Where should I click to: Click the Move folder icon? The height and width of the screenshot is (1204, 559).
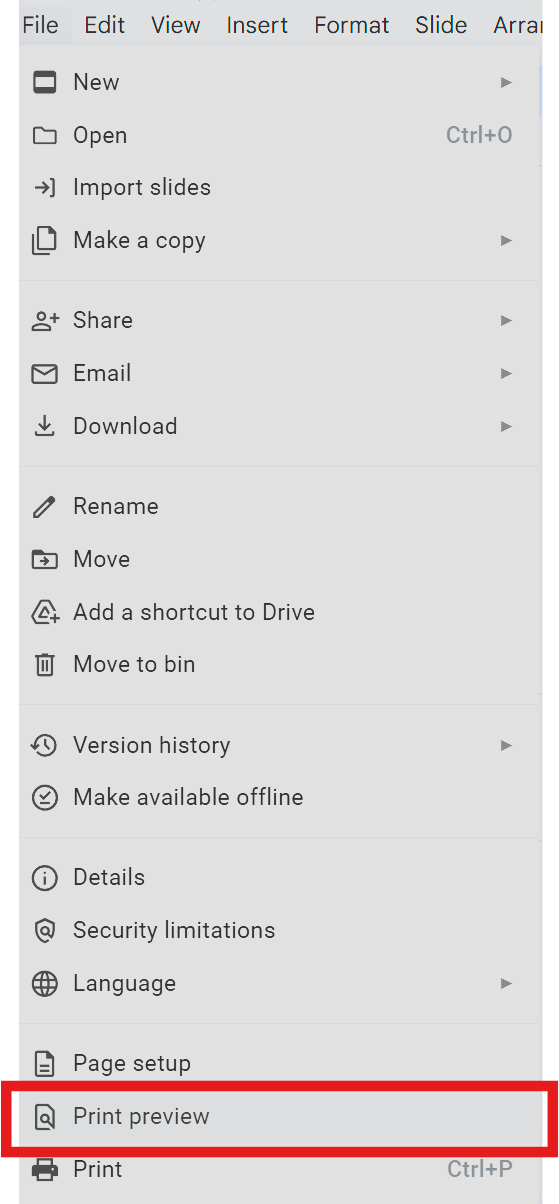[x=44, y=559]
